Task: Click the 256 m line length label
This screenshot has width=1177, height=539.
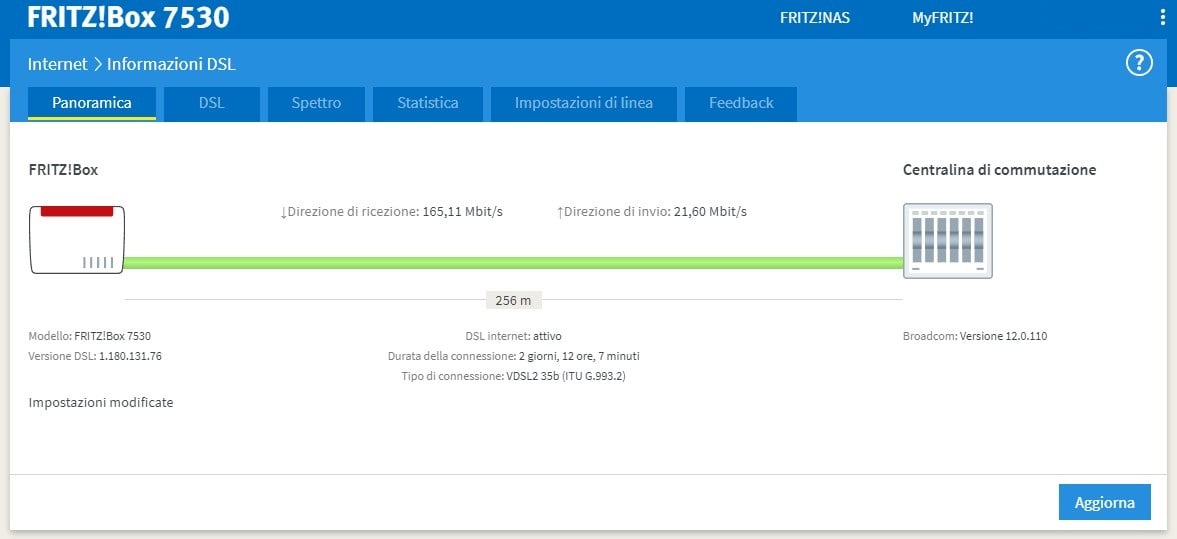Action: click(513, 300)
